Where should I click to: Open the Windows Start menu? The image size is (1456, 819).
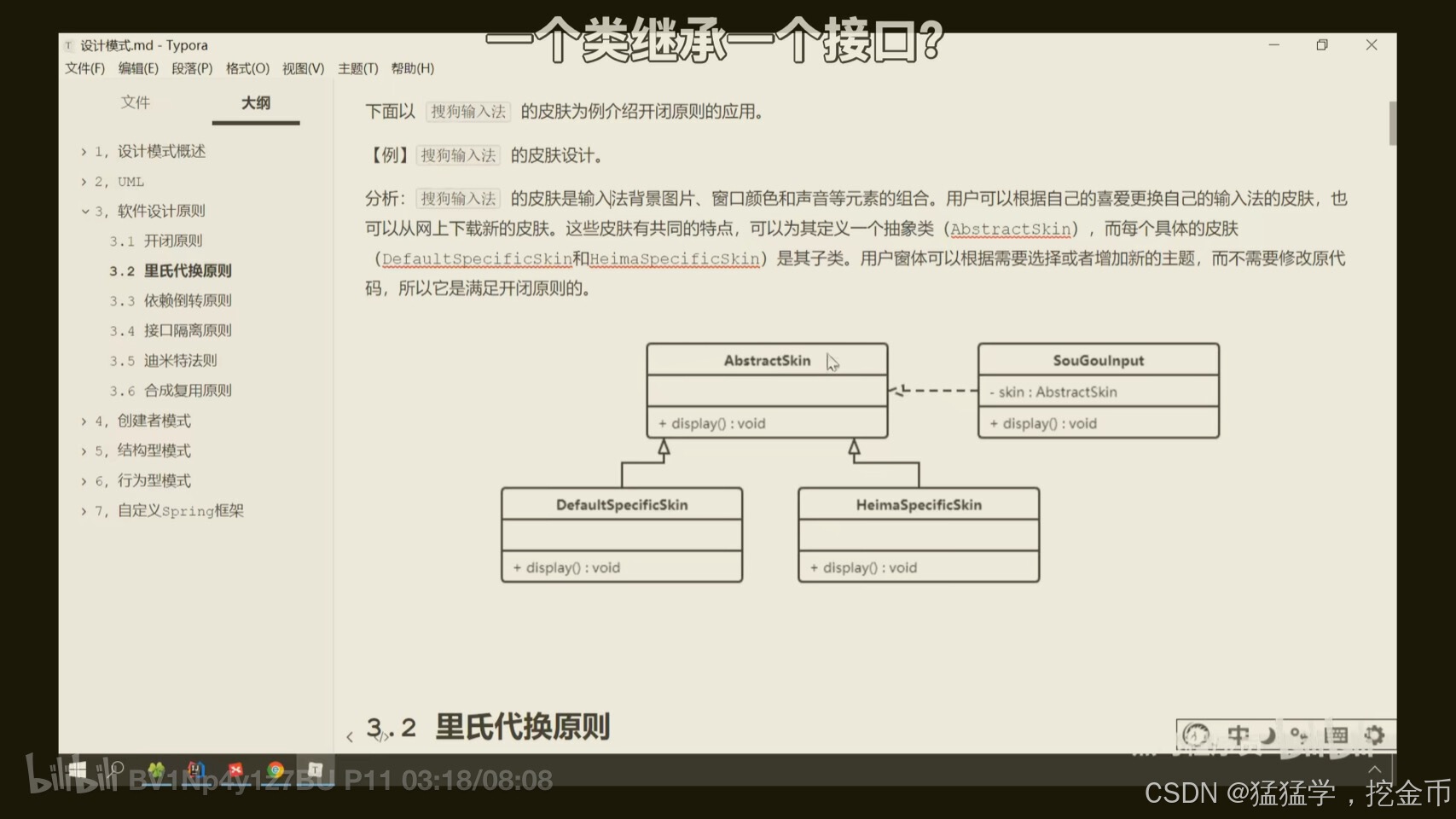[x=78, y=770]
